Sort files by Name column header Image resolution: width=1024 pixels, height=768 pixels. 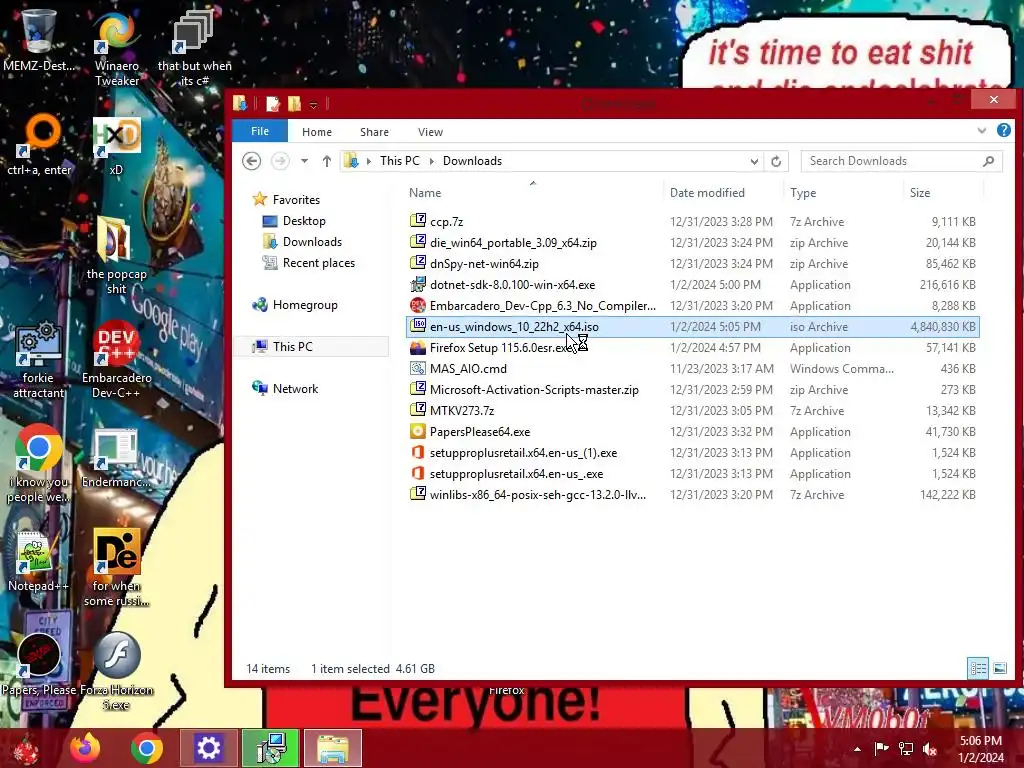pyautogui.click(x=424, y=193)
